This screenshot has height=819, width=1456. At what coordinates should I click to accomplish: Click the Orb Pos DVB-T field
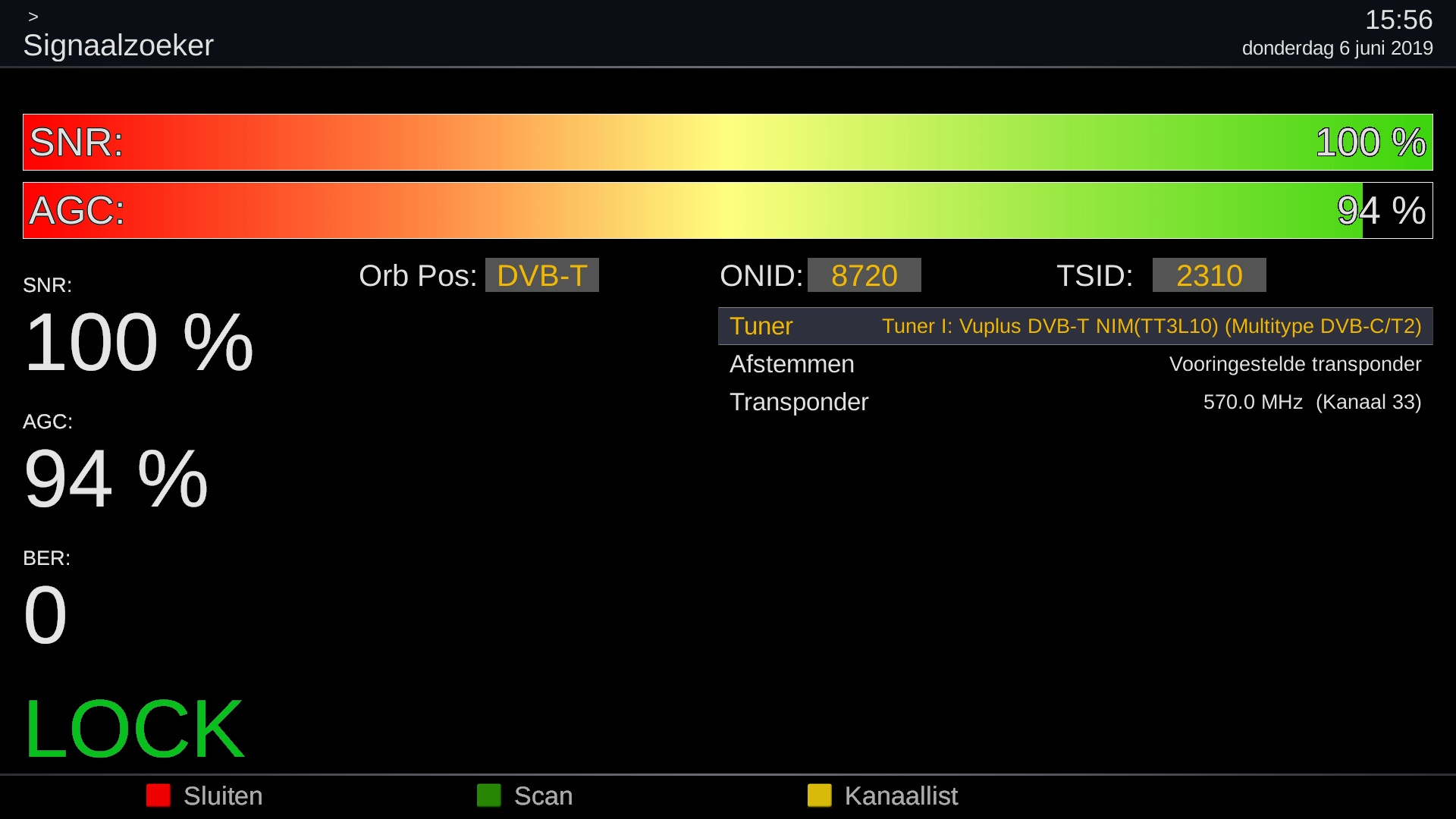(541, 275)
